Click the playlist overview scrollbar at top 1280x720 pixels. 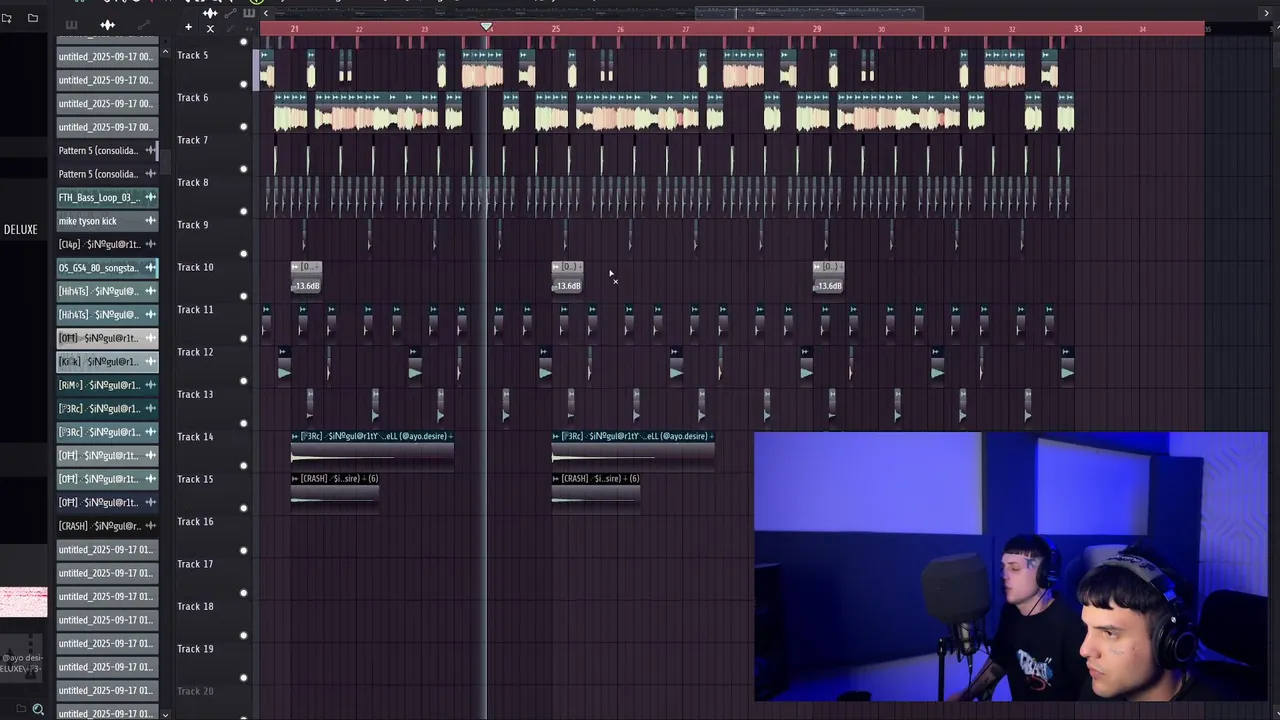pos(809,13)
